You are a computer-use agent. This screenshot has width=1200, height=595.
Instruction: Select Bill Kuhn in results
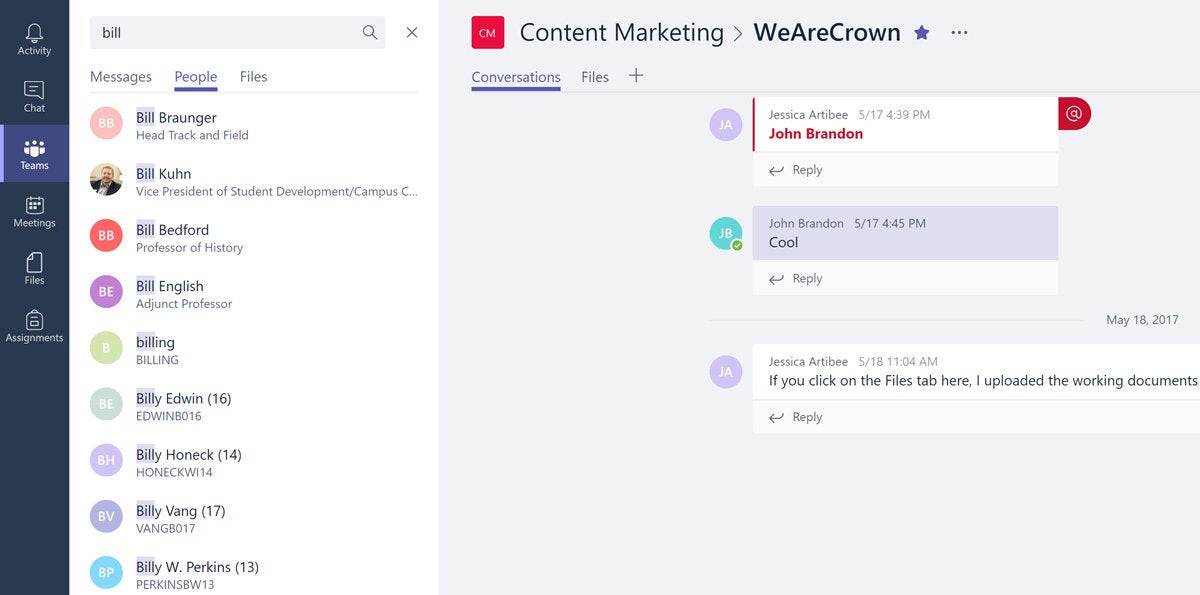[254, 181]
